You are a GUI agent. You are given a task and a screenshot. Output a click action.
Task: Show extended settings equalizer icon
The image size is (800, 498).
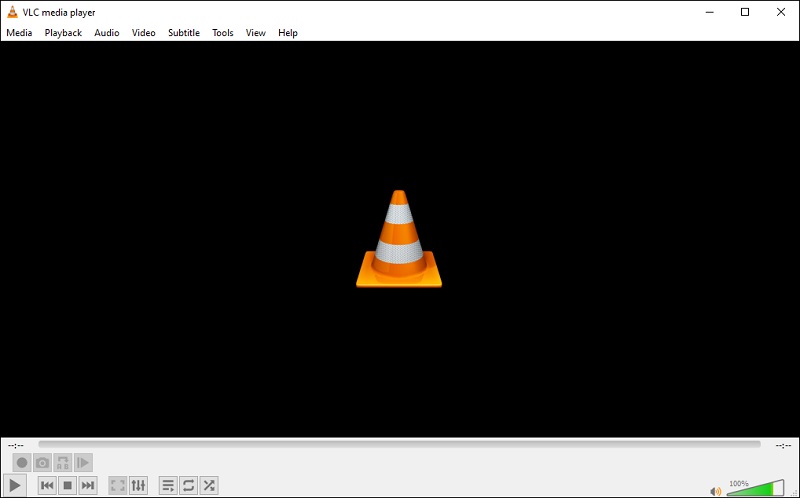pos(138,485)
